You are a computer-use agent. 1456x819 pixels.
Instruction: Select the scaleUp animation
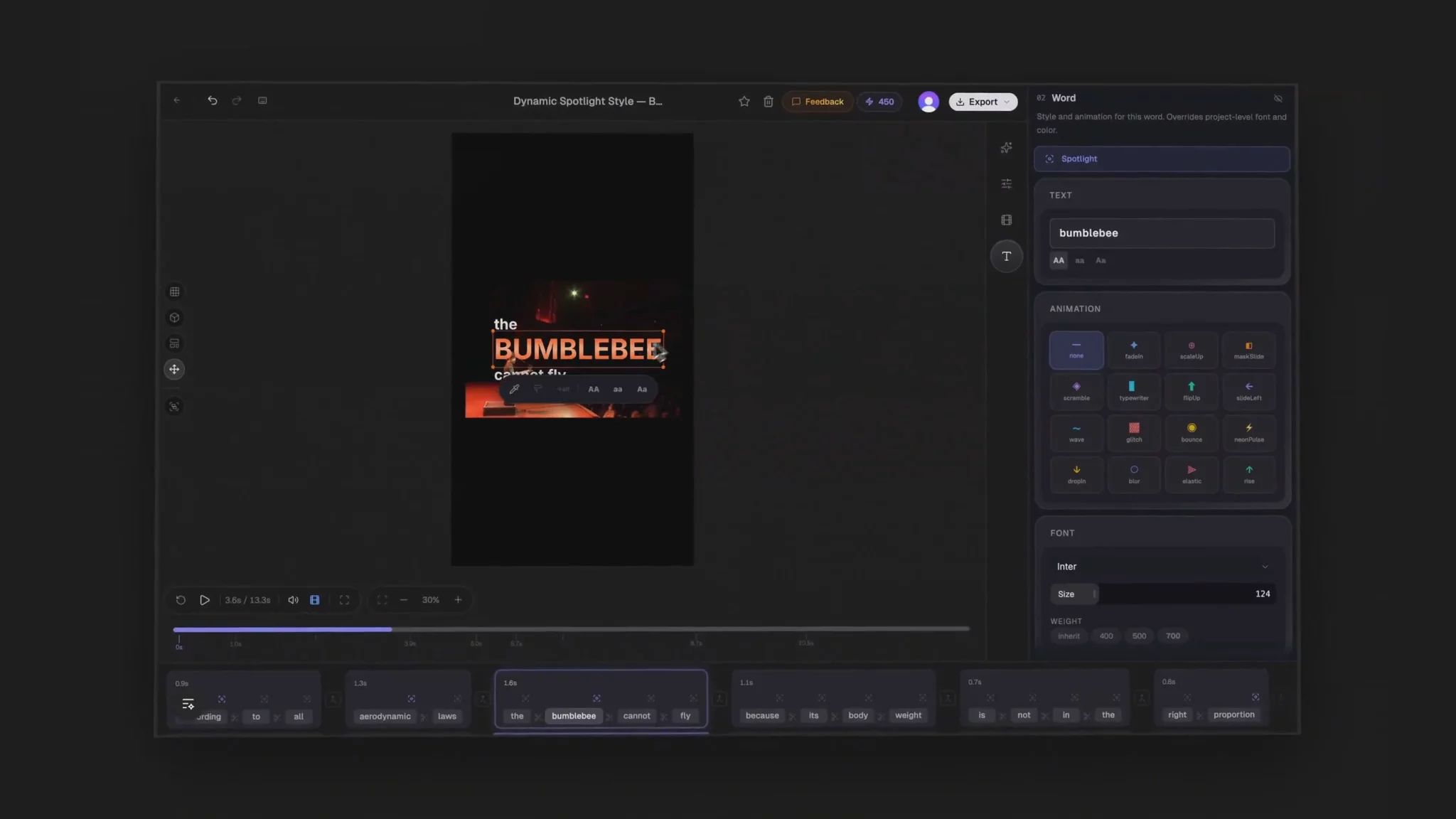point(1192,350)
